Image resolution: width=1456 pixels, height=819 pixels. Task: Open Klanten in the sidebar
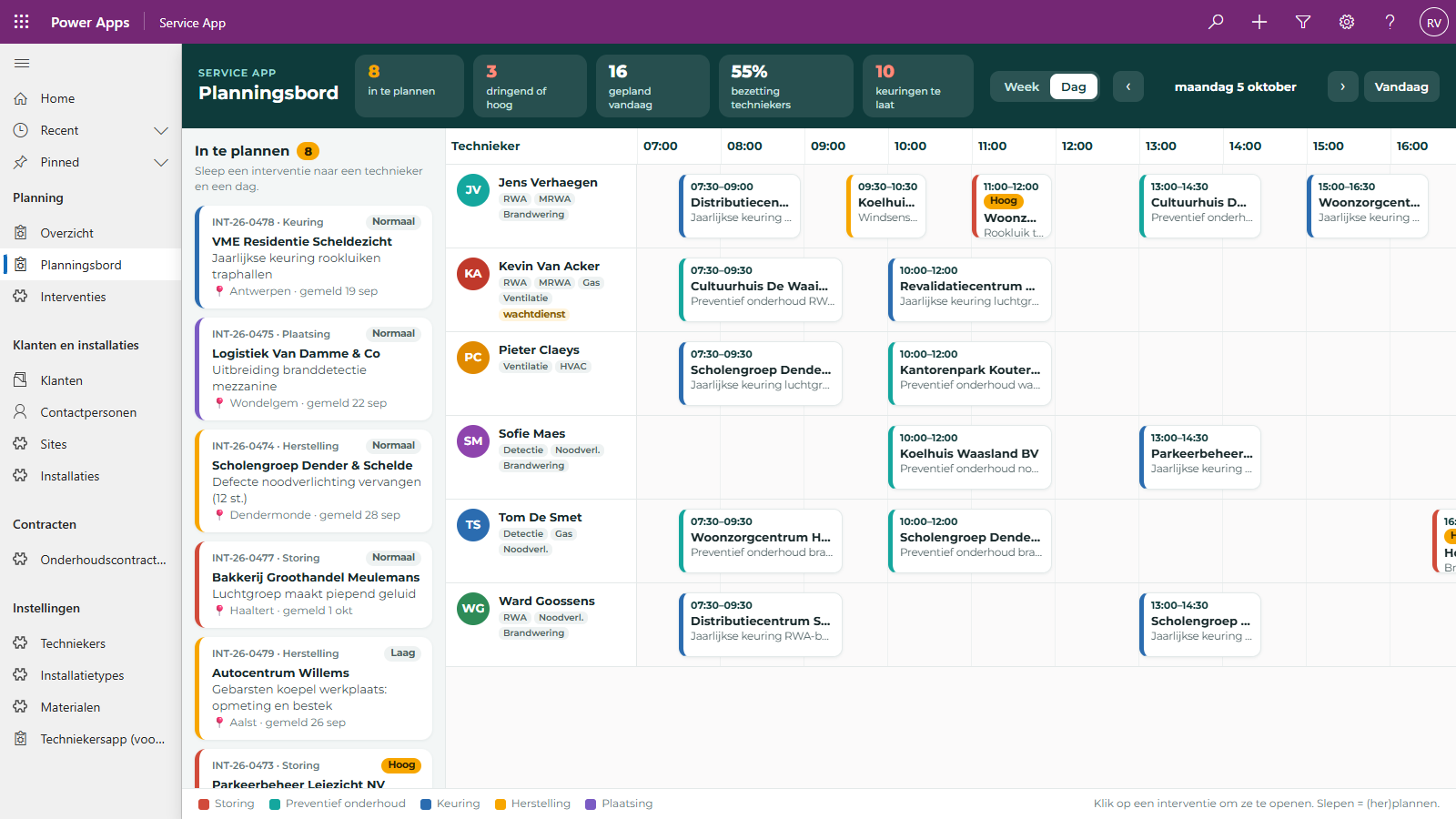pyautogui.click(x=91, y=380)
